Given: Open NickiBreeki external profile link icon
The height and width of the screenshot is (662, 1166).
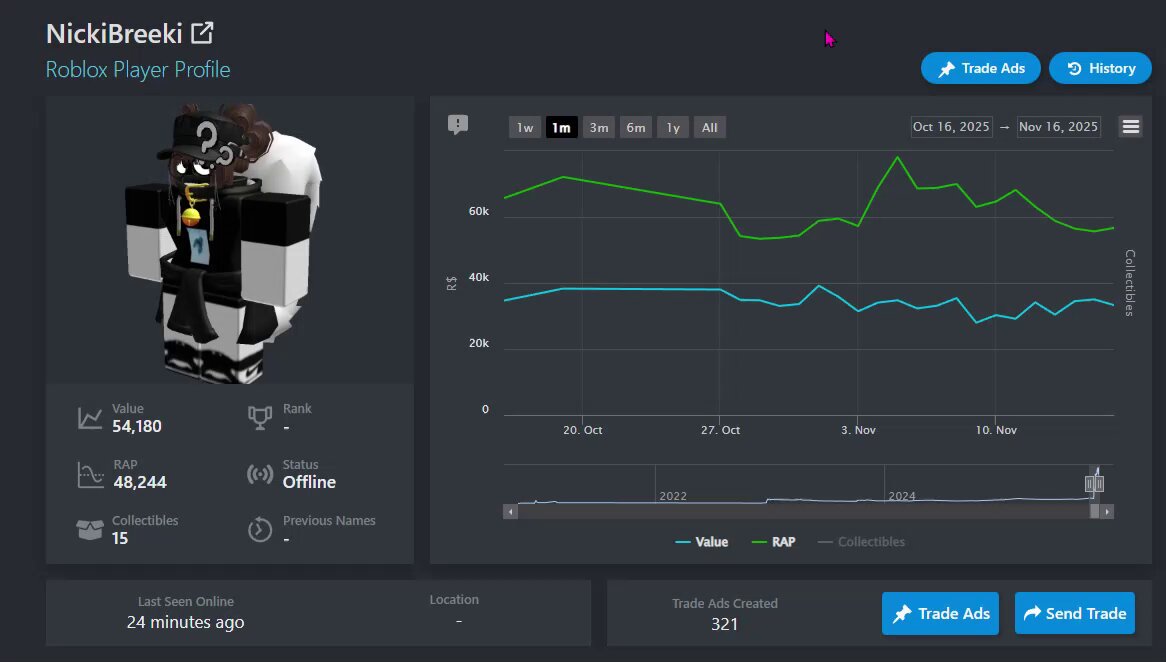Looking at the screenshot, I should tap(202, 33).
